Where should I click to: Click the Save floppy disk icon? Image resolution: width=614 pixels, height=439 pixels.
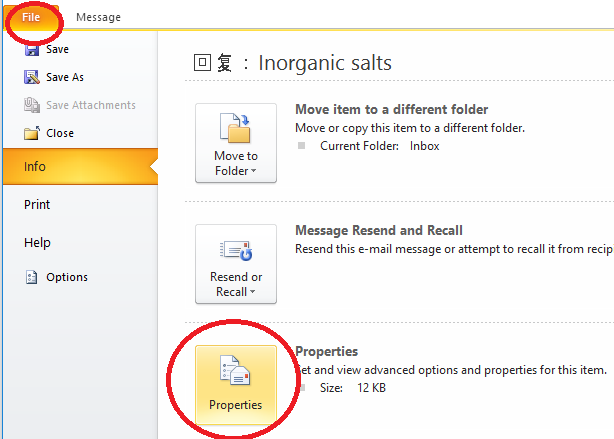[x=32, y=50]
